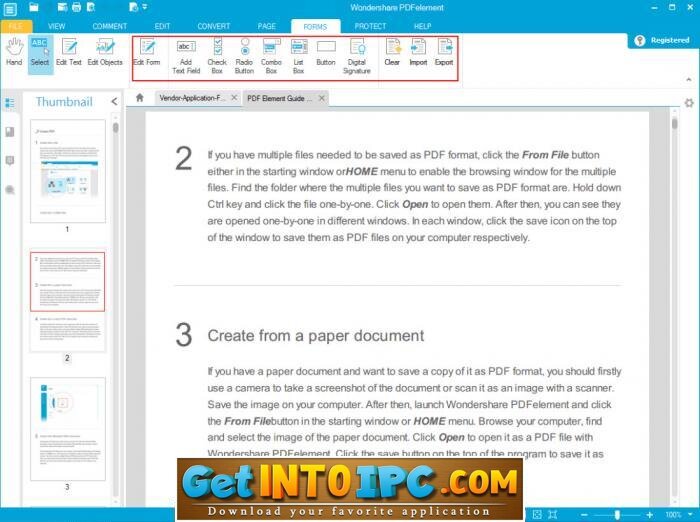Switch to the EDIT ribbon tab

[162, 26]
